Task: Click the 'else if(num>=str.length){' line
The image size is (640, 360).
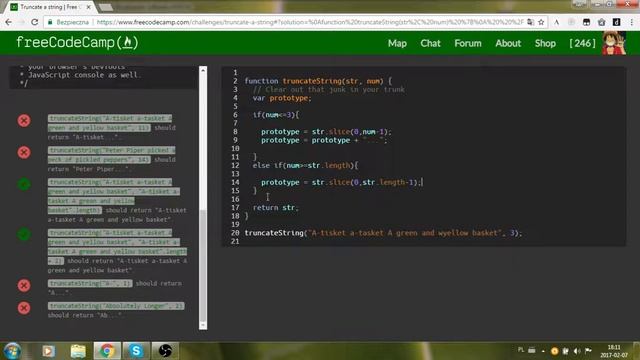Action: click(x=305, y=165)
